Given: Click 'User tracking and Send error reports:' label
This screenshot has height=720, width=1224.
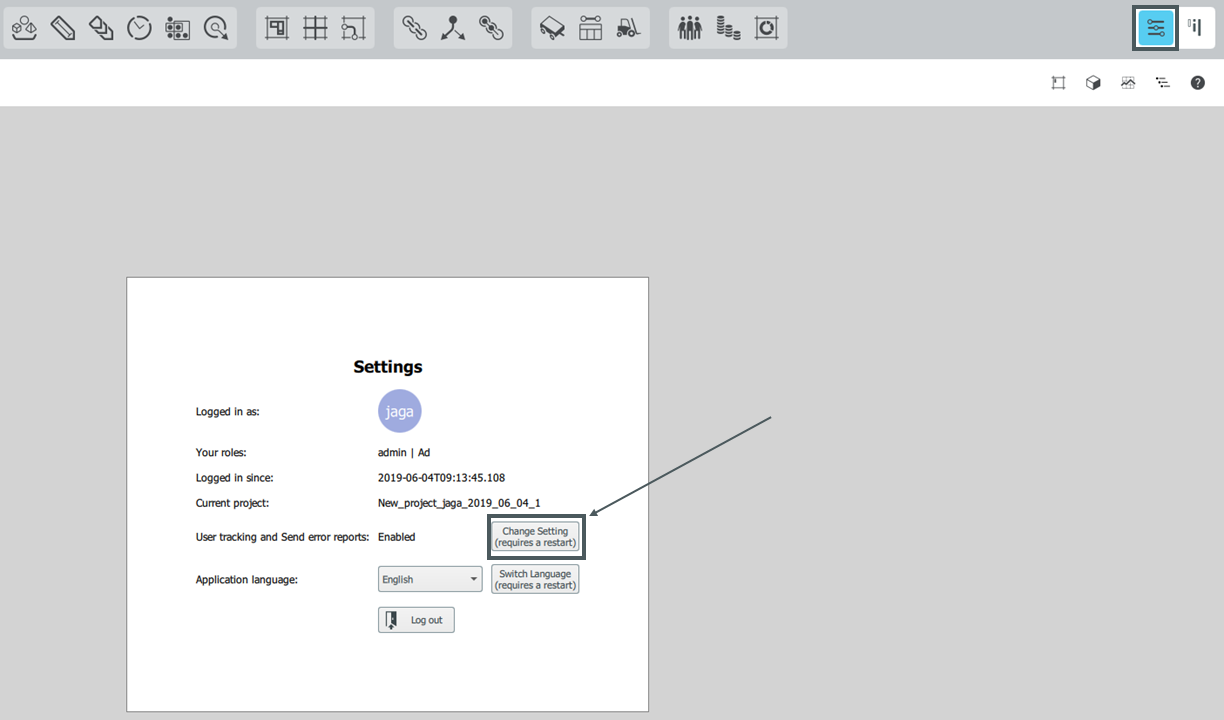Looking at the screenshot, I should point(282,537).
